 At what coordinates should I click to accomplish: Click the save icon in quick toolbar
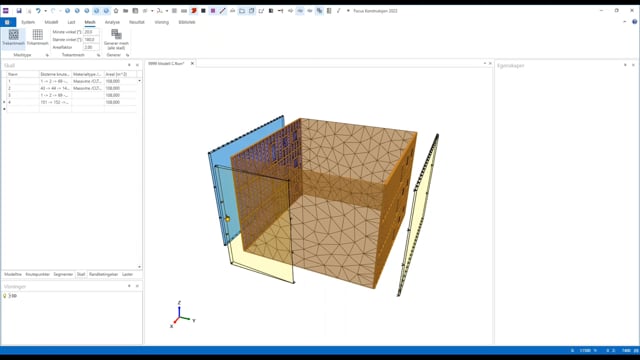[x=19, y=11]
